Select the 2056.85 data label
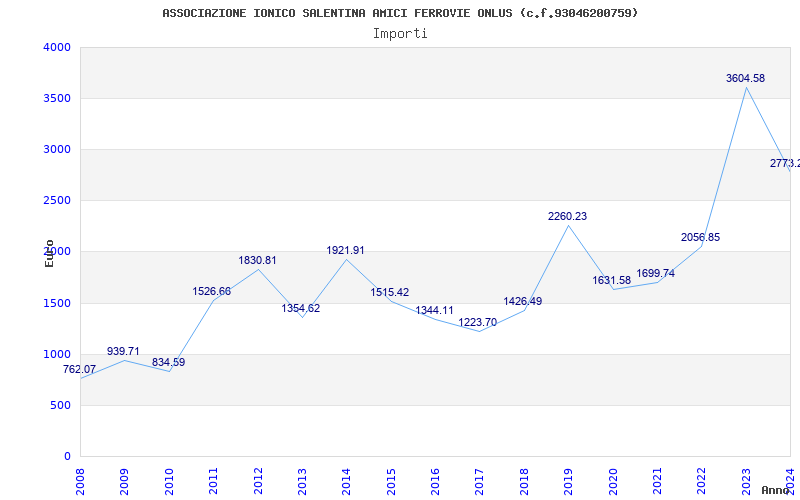Viewport: 800px width, 500px height. [701, 238]
